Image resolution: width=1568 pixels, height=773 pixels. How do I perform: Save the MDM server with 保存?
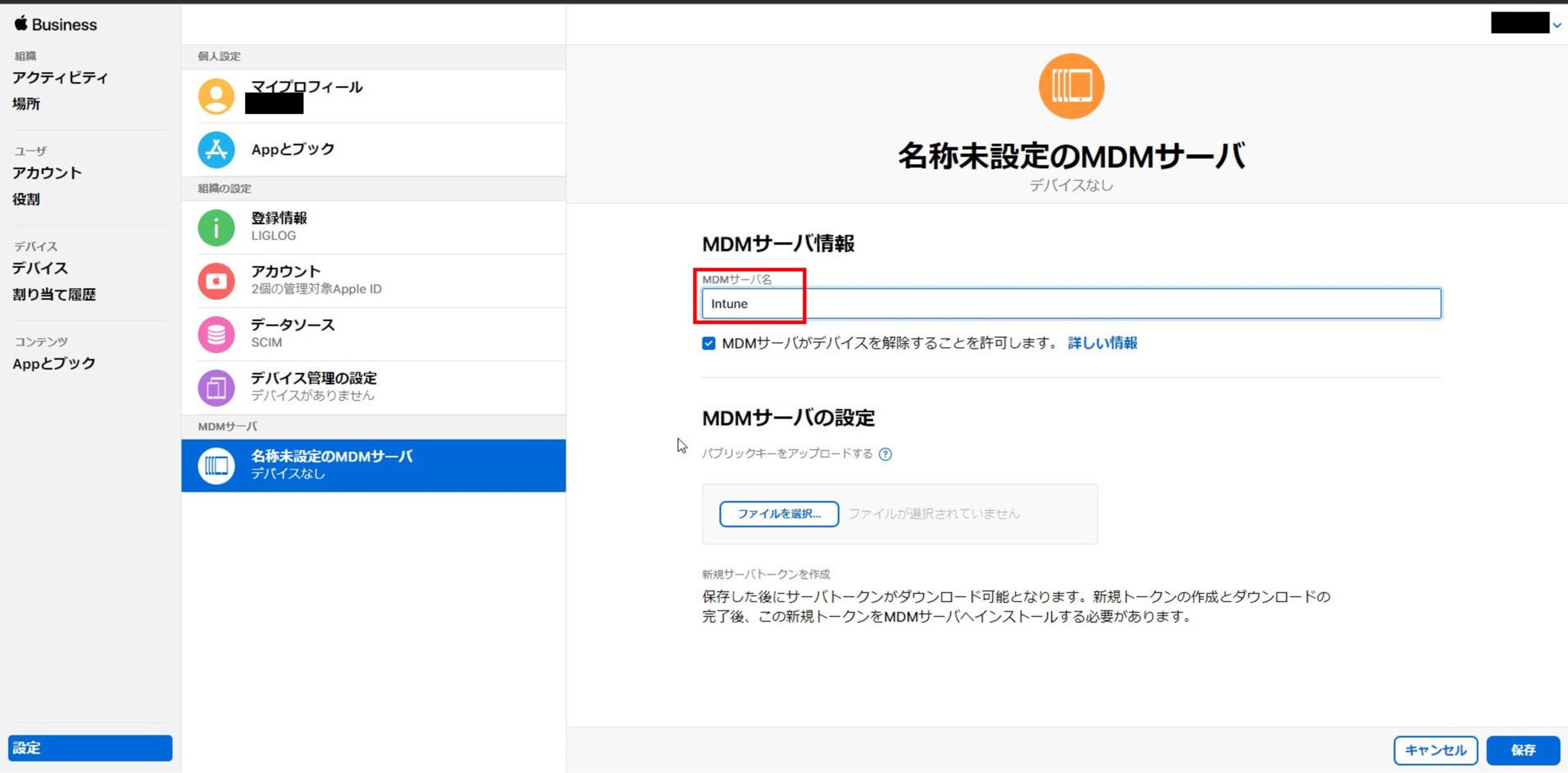coord(1524,750)
